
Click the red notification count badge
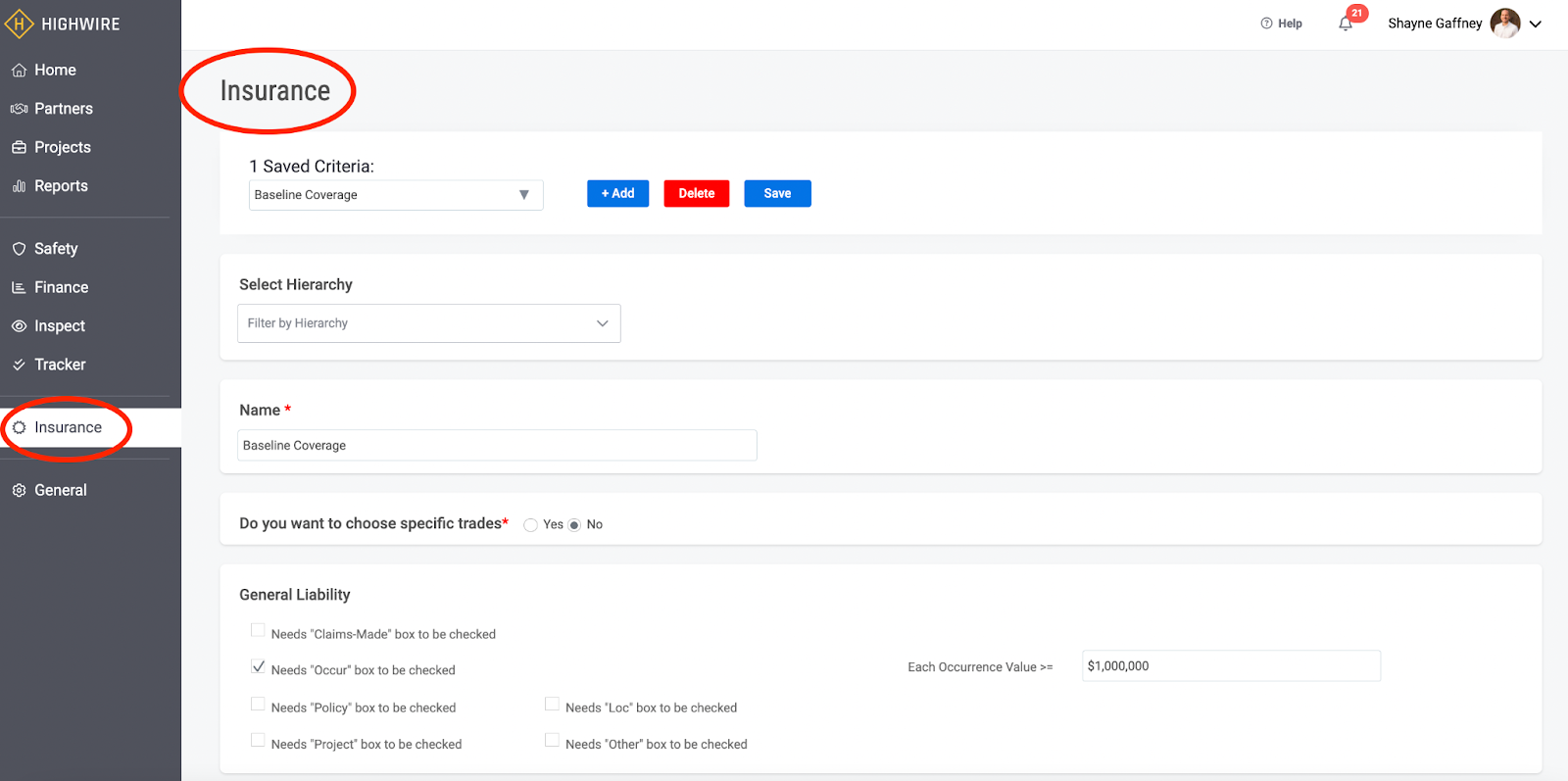(1357, 13)
